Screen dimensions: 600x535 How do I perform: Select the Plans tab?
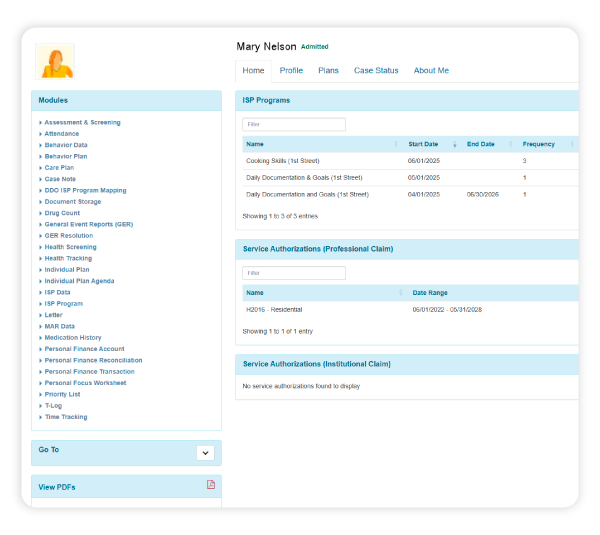328,71
